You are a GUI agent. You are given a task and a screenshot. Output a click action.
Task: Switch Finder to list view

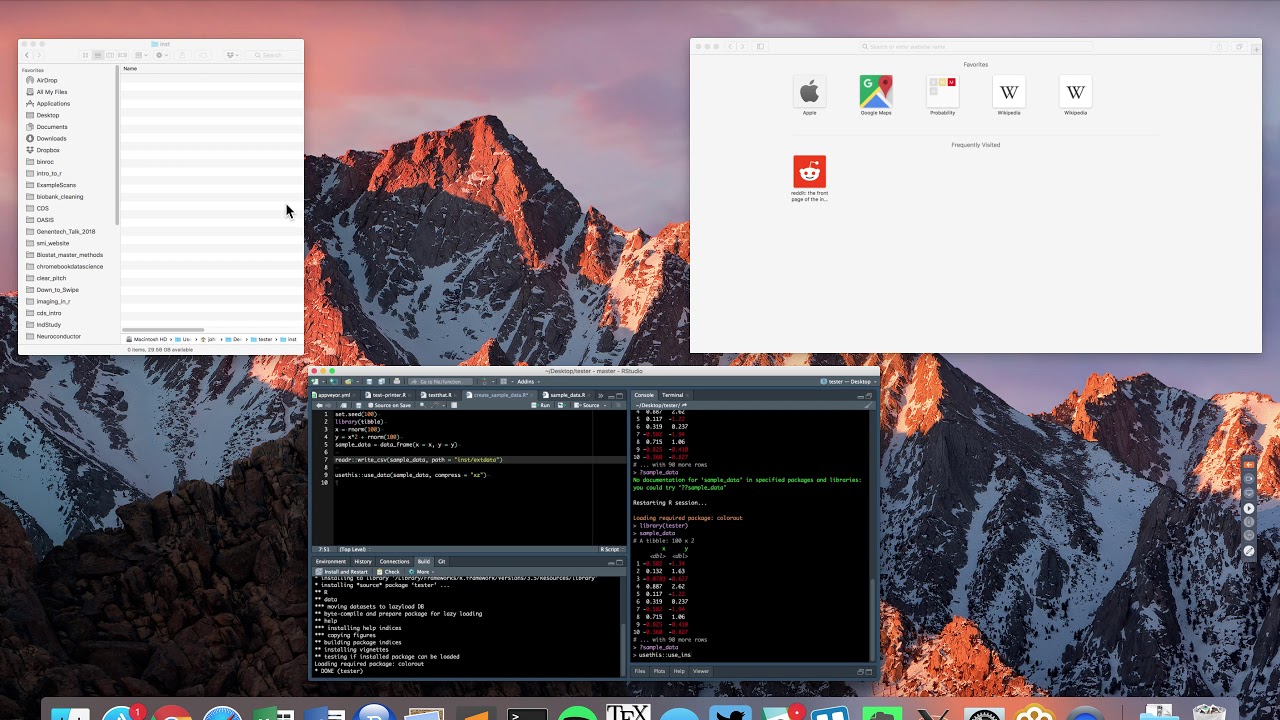(97, 55)
